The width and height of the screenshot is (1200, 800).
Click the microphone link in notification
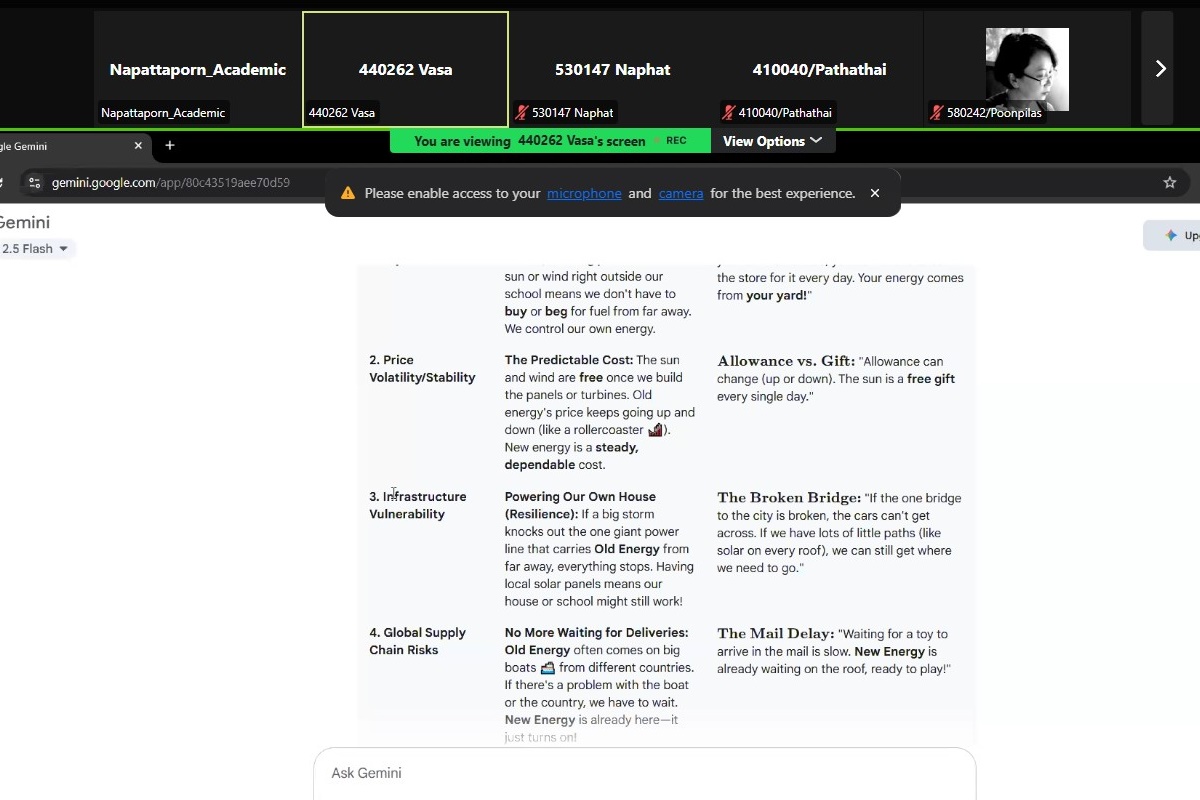[x=584, y=193]
